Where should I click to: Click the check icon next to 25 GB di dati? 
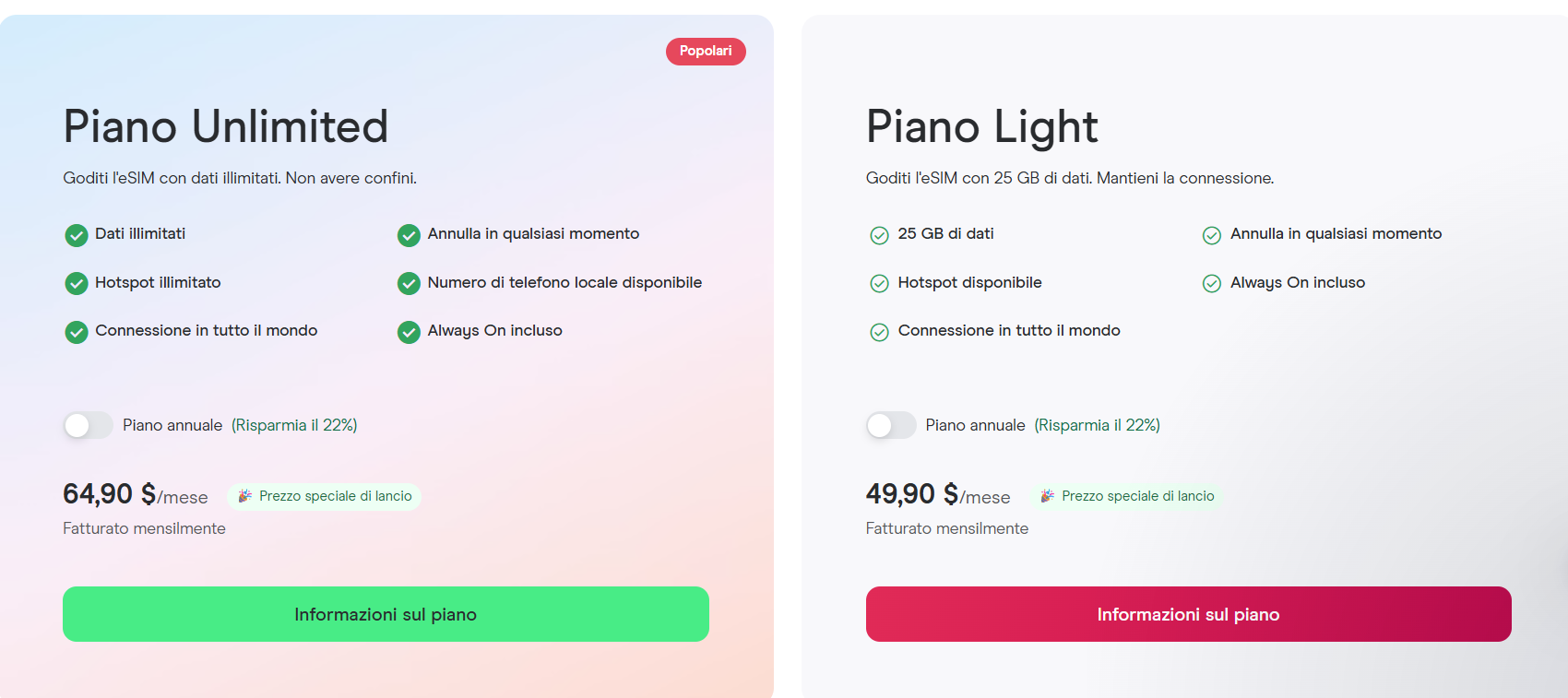(879, 235)
